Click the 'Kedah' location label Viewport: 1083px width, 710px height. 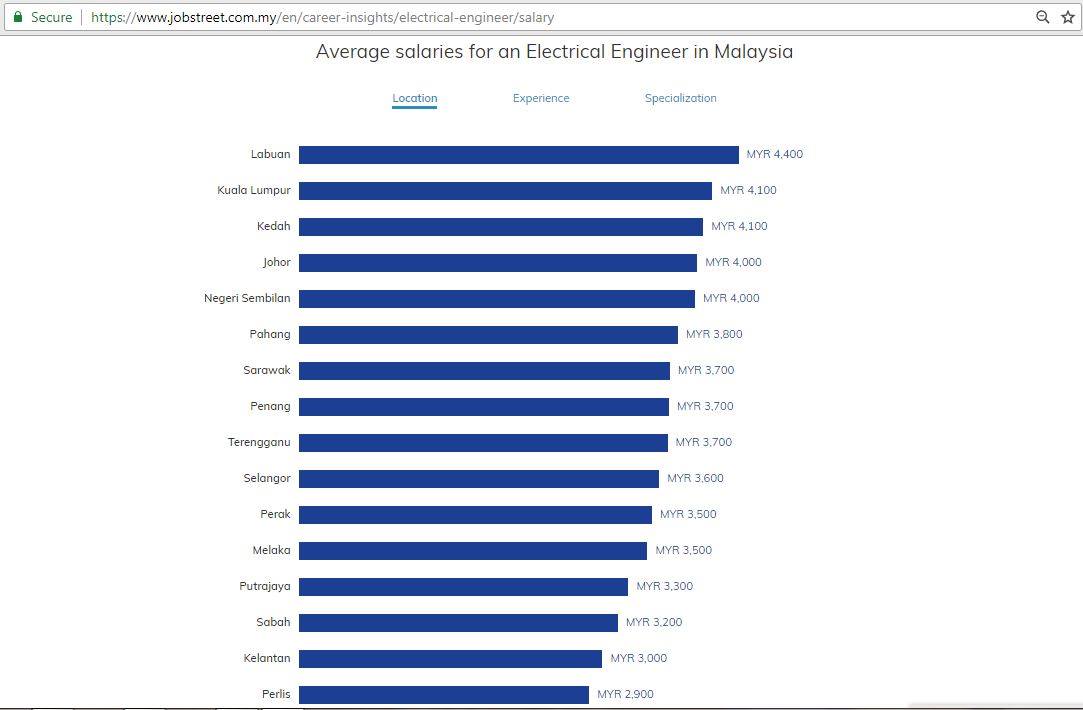(x=274, y=226)
